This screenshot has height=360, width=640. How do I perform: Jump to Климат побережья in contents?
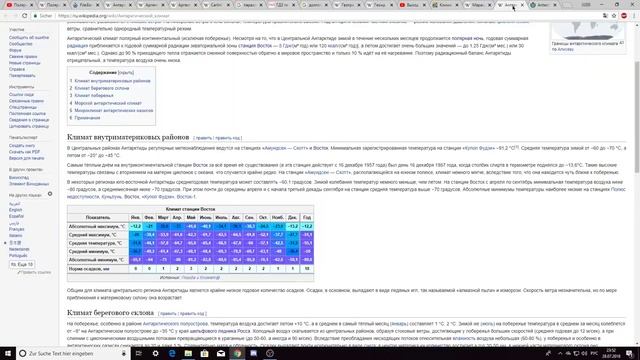point(94,96)
